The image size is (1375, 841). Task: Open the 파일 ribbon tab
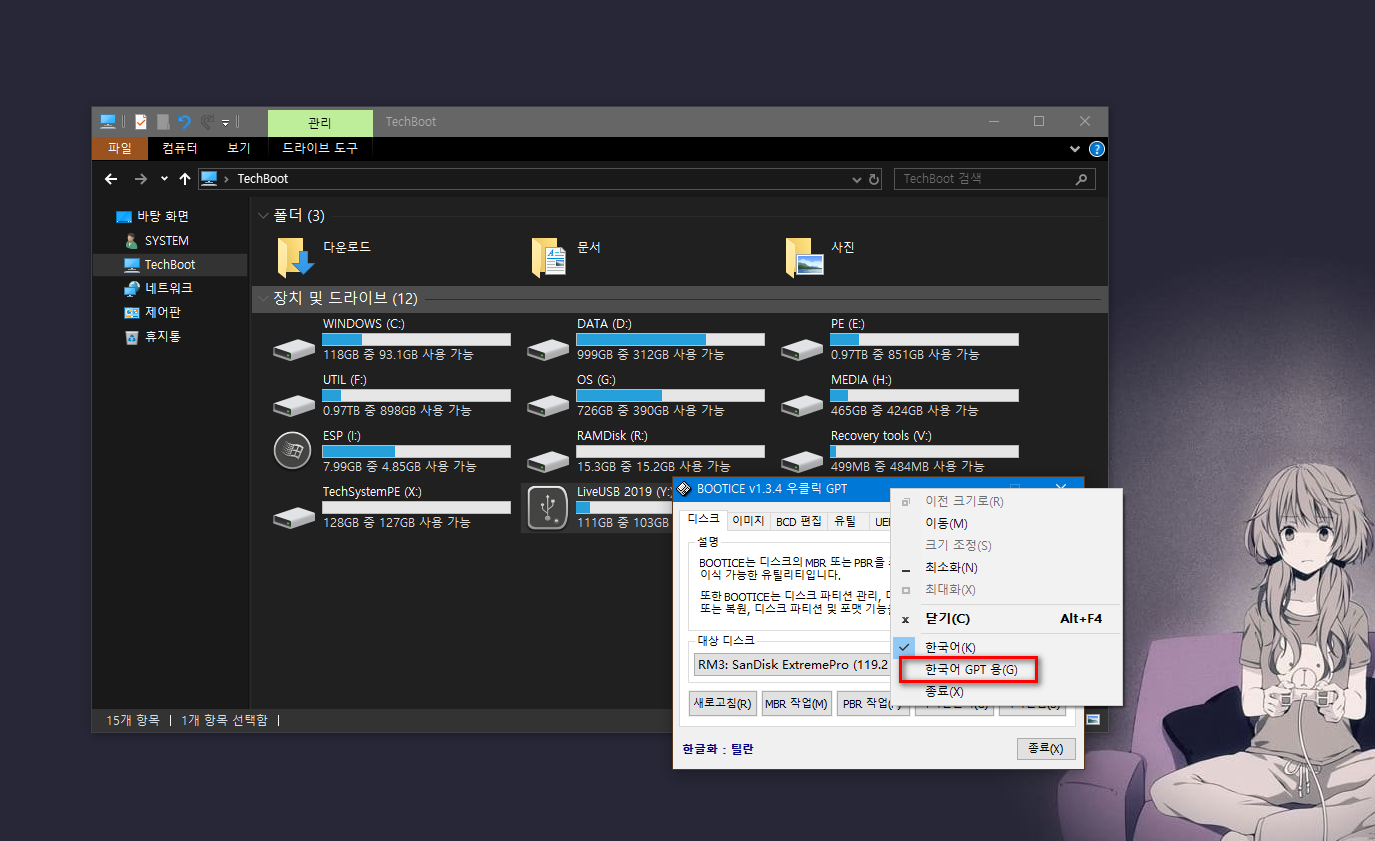click(x=120, y=148)
